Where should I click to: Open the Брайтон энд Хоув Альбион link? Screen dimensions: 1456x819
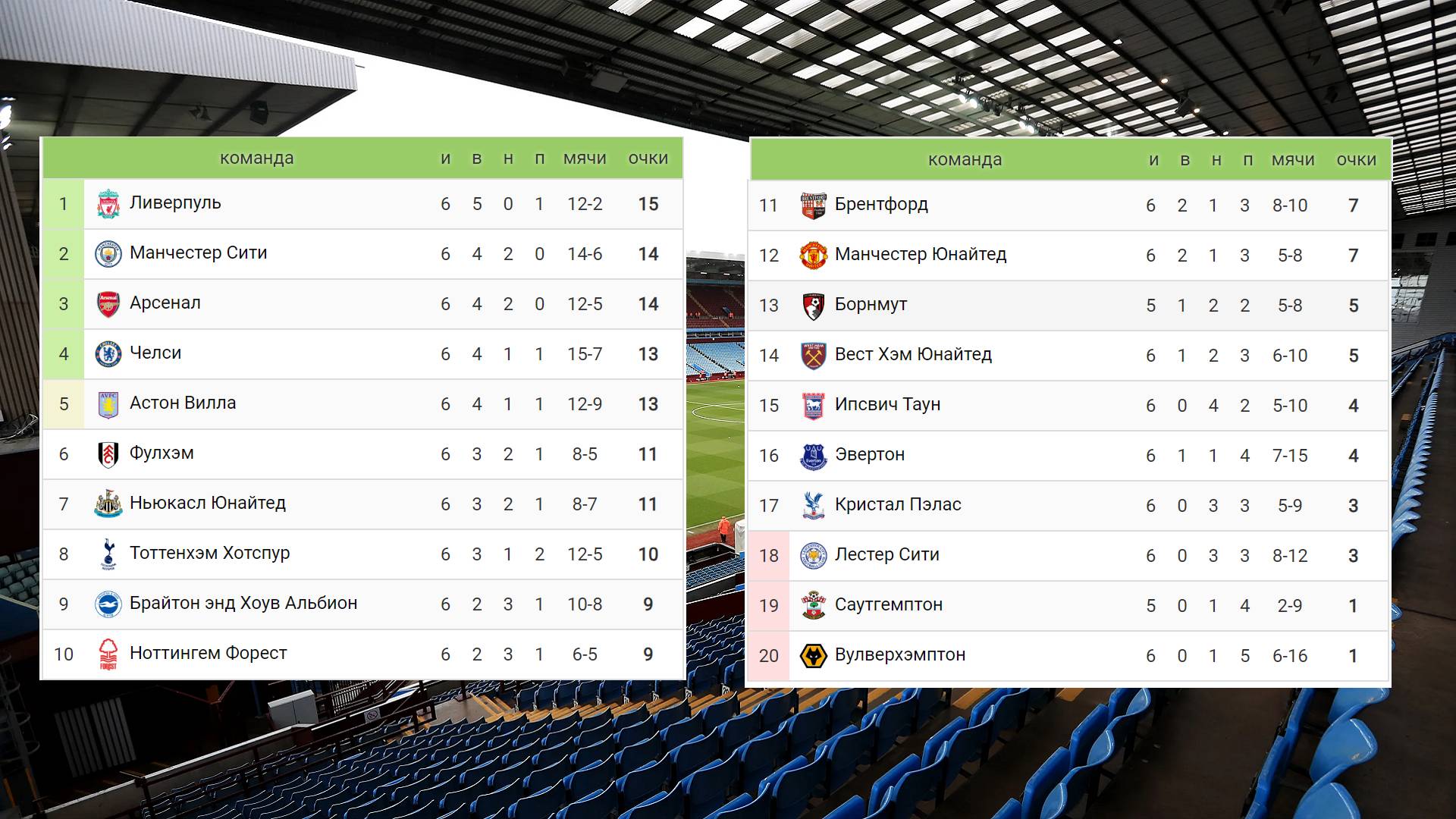pos(243,603)
